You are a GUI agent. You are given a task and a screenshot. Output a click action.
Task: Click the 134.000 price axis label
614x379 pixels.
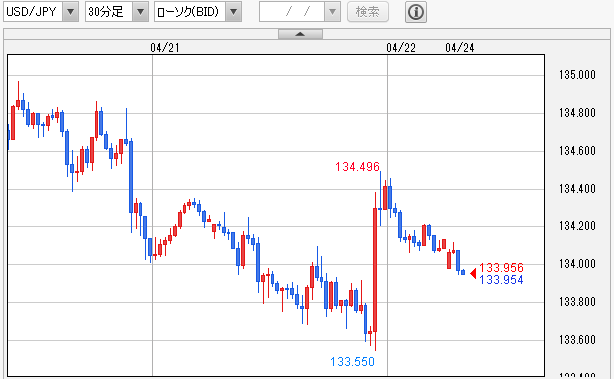pos(577,264)
